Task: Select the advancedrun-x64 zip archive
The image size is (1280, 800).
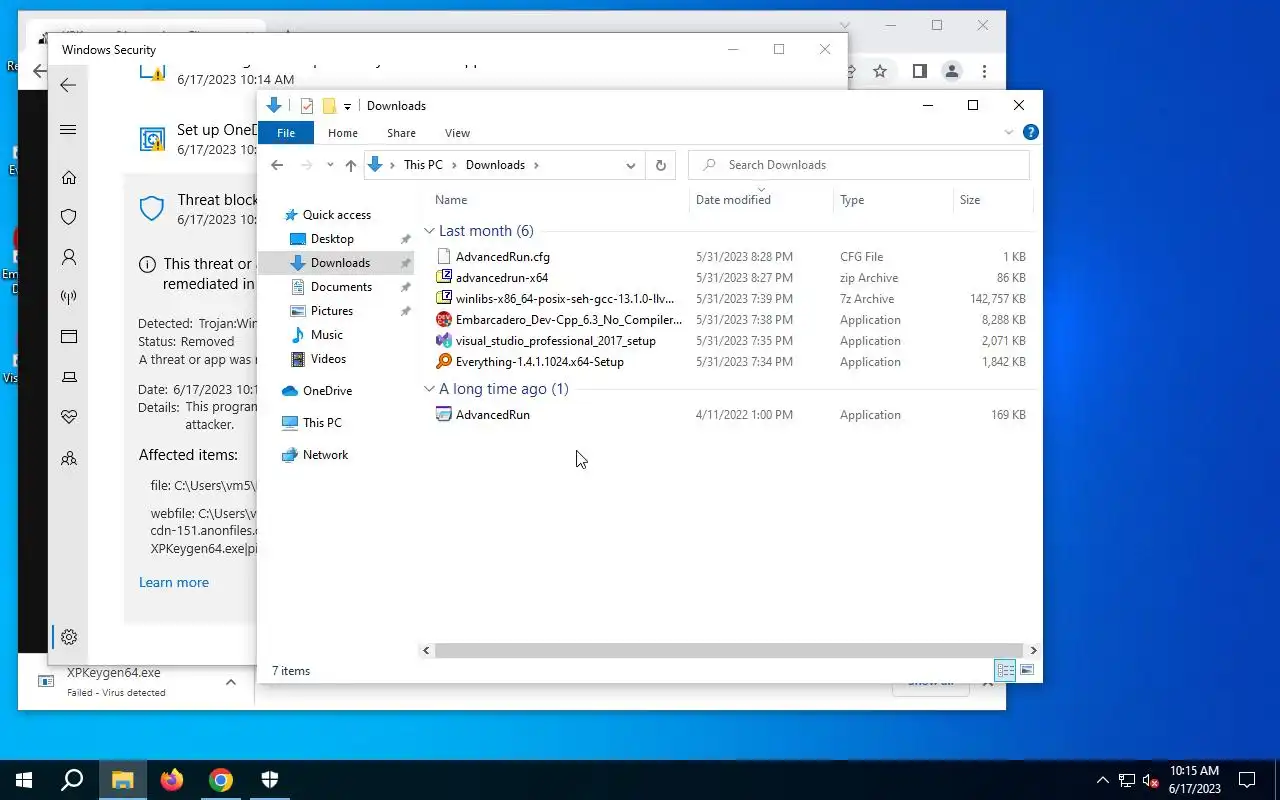Action: 501,278
